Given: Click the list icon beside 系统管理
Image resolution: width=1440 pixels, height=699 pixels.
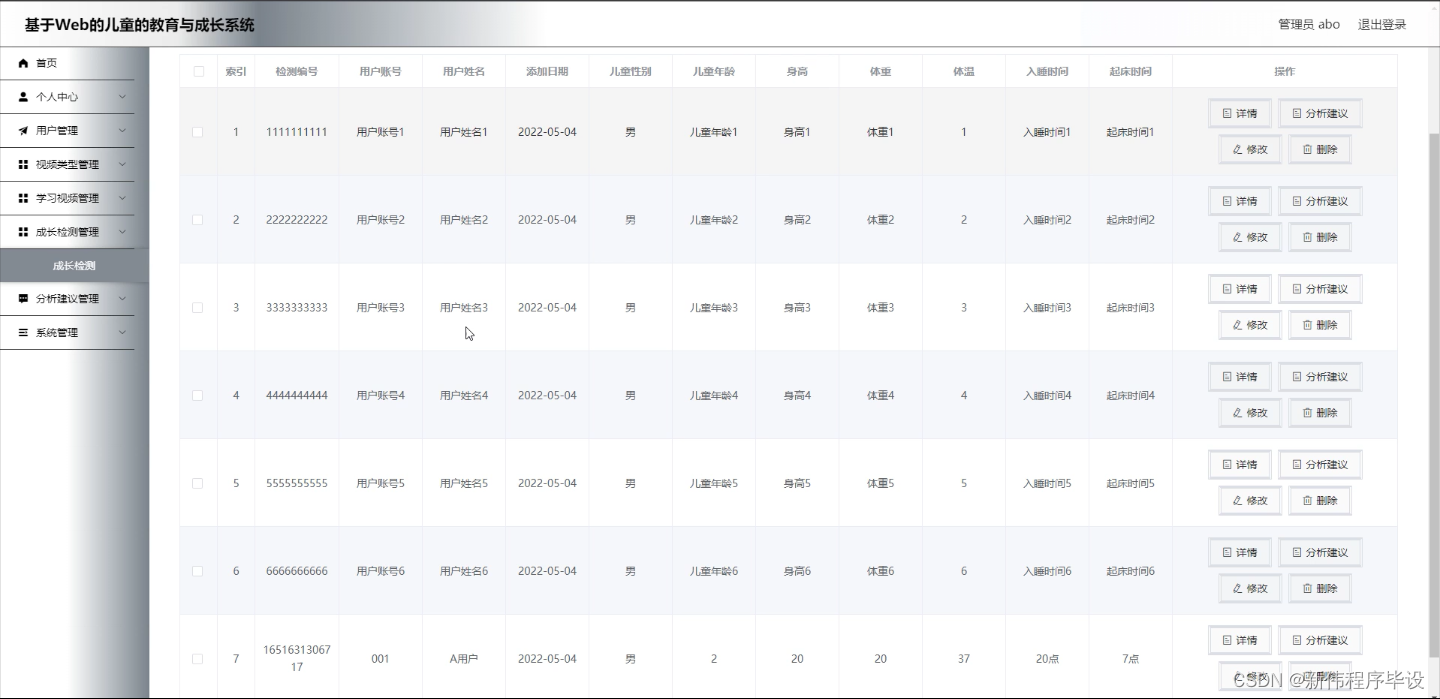Looking at the screenshot, I should (x=23, y=332).
